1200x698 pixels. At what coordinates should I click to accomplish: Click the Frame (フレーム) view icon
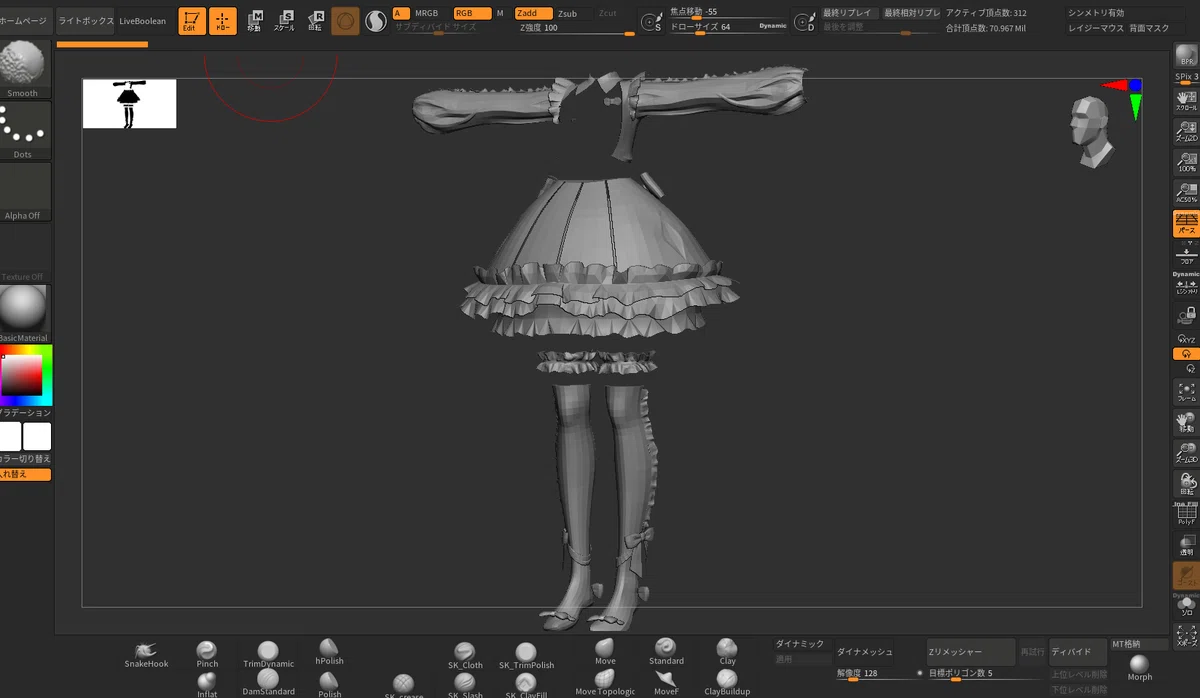(1186, 392)
